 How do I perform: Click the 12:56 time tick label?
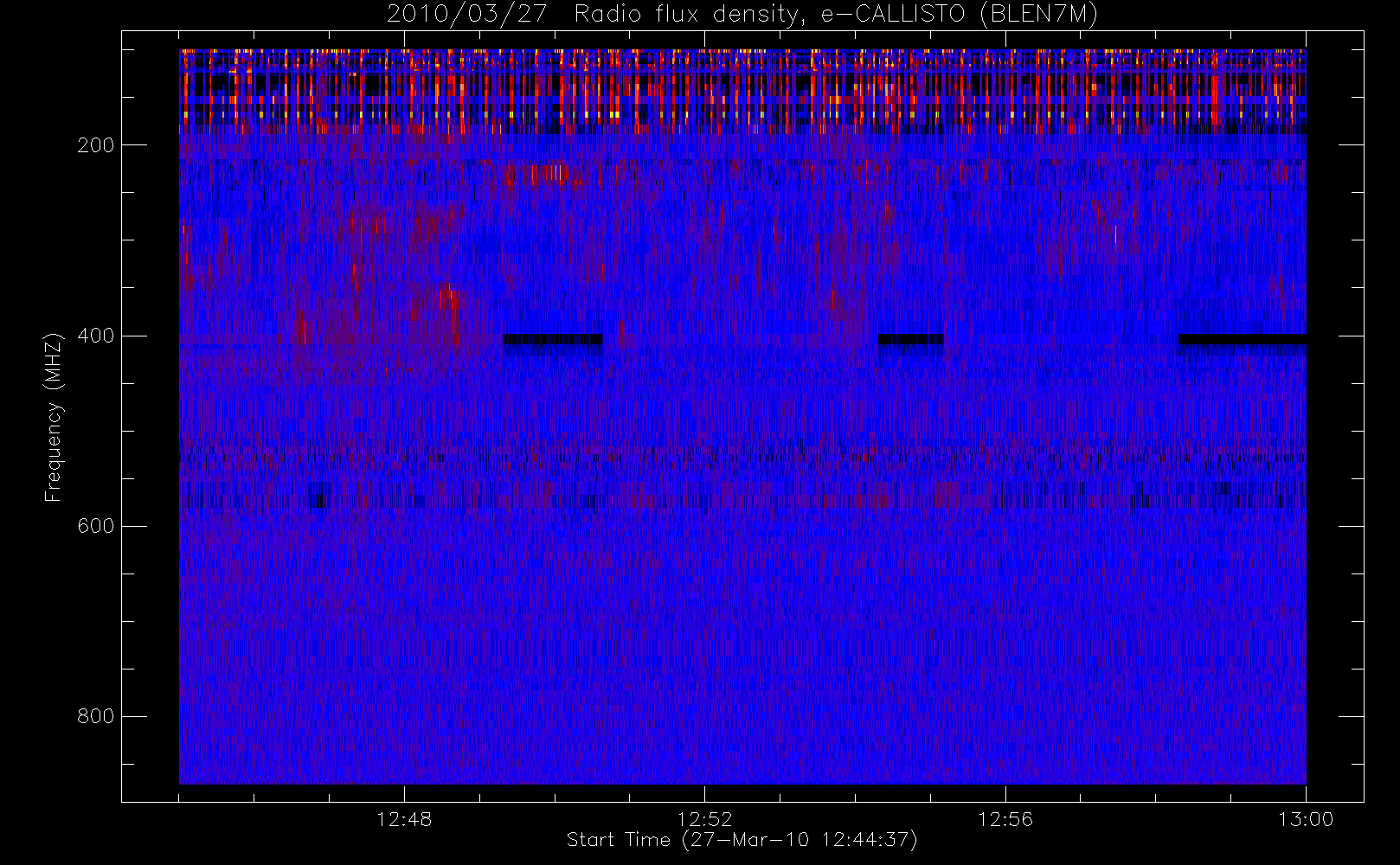click(1005, 819)
